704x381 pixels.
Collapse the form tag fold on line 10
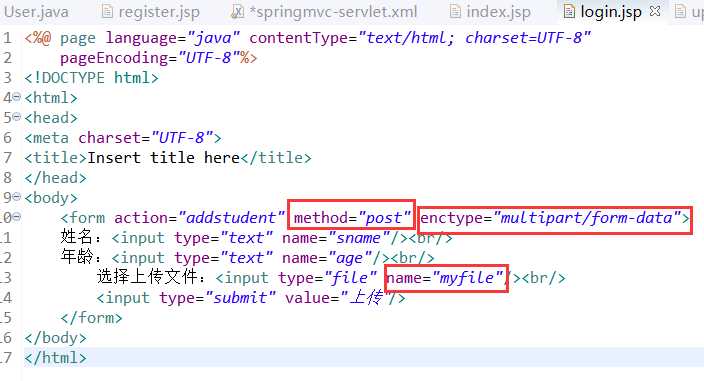pos(17,217)
